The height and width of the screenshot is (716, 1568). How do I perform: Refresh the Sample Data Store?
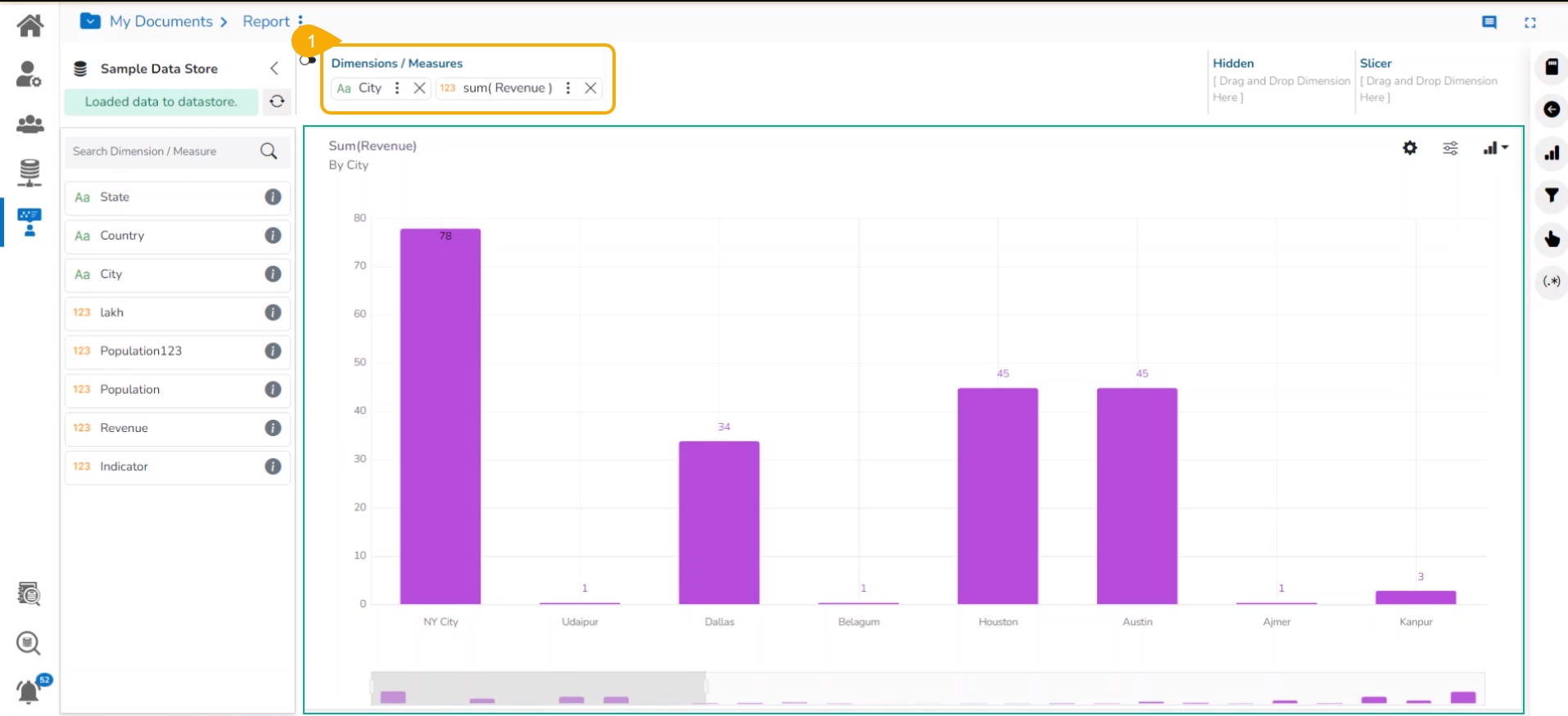pyautogui.click(x=277, y=101)
